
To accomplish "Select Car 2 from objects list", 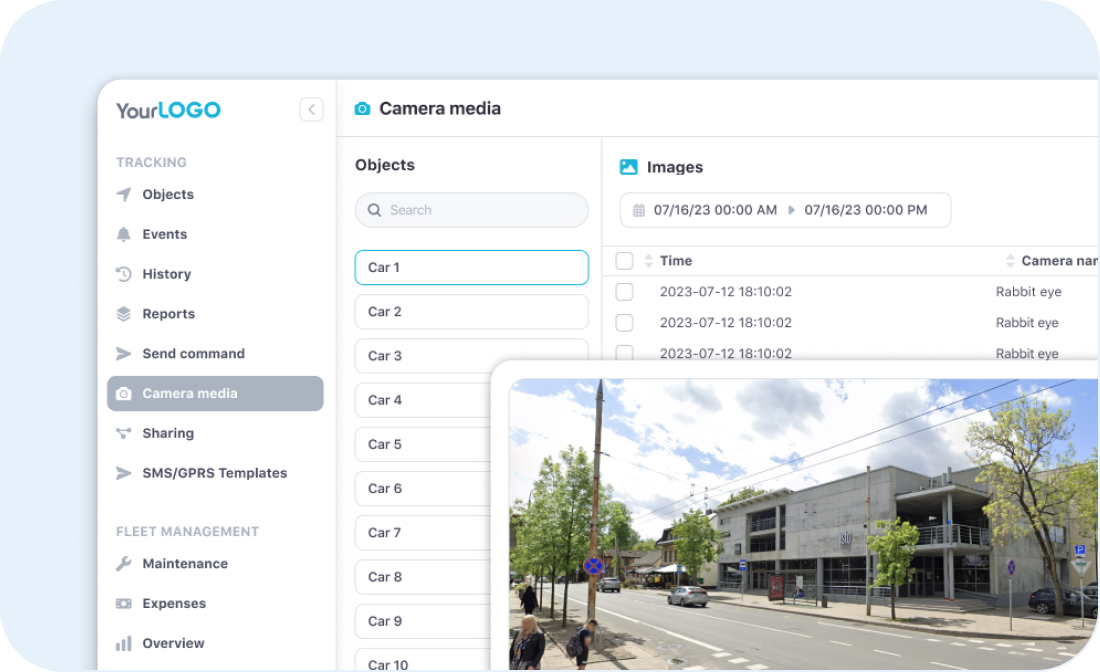I will pyautogui.click(x=471, y=312).
